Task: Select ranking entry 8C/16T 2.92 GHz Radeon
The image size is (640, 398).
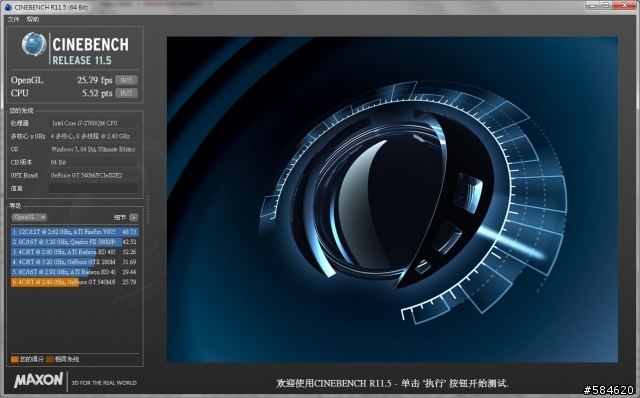Action: [x=75, y=272]
